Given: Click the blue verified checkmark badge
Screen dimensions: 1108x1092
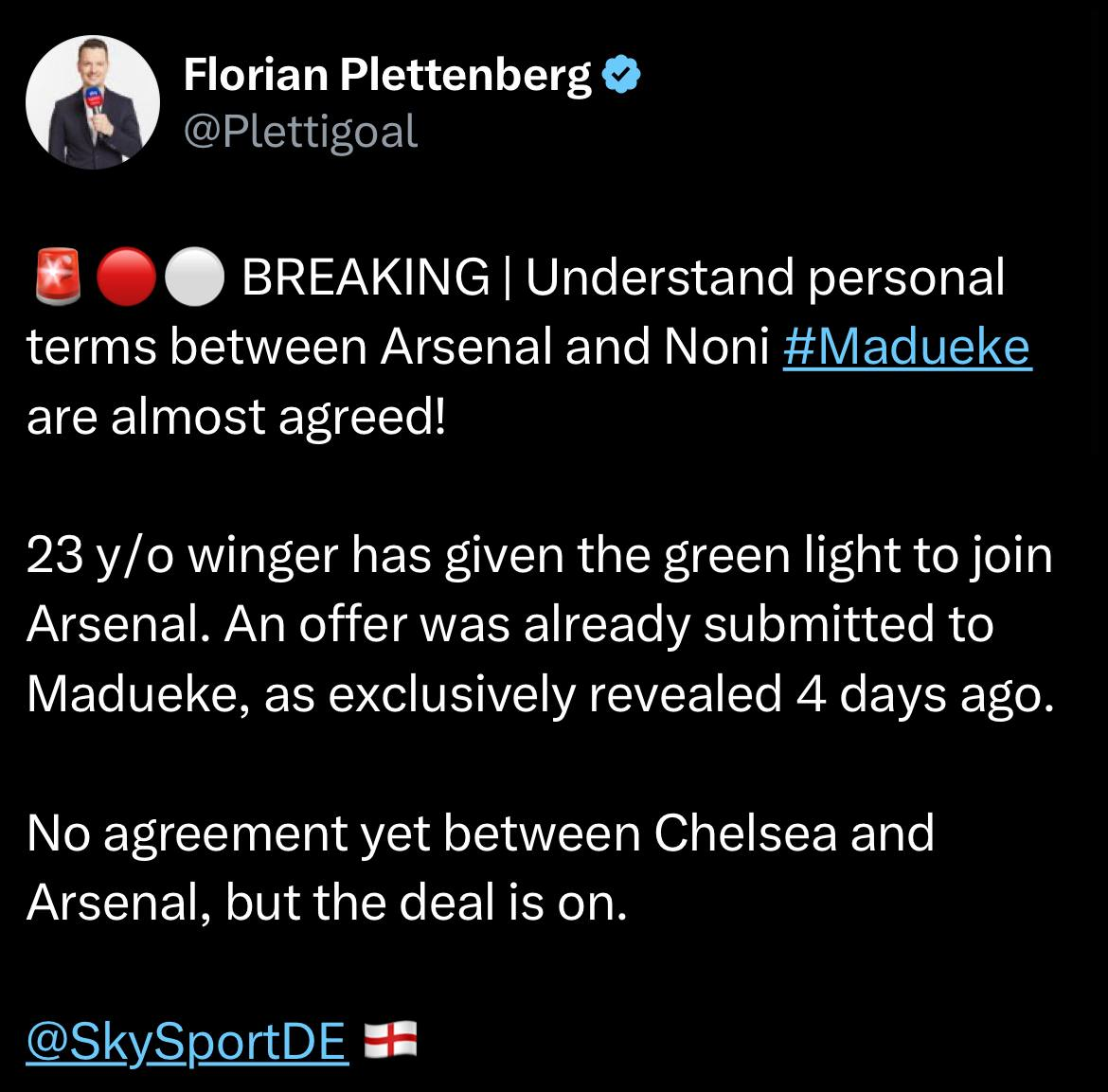Looking at the screenshot, I should click(x=622, y=75).
